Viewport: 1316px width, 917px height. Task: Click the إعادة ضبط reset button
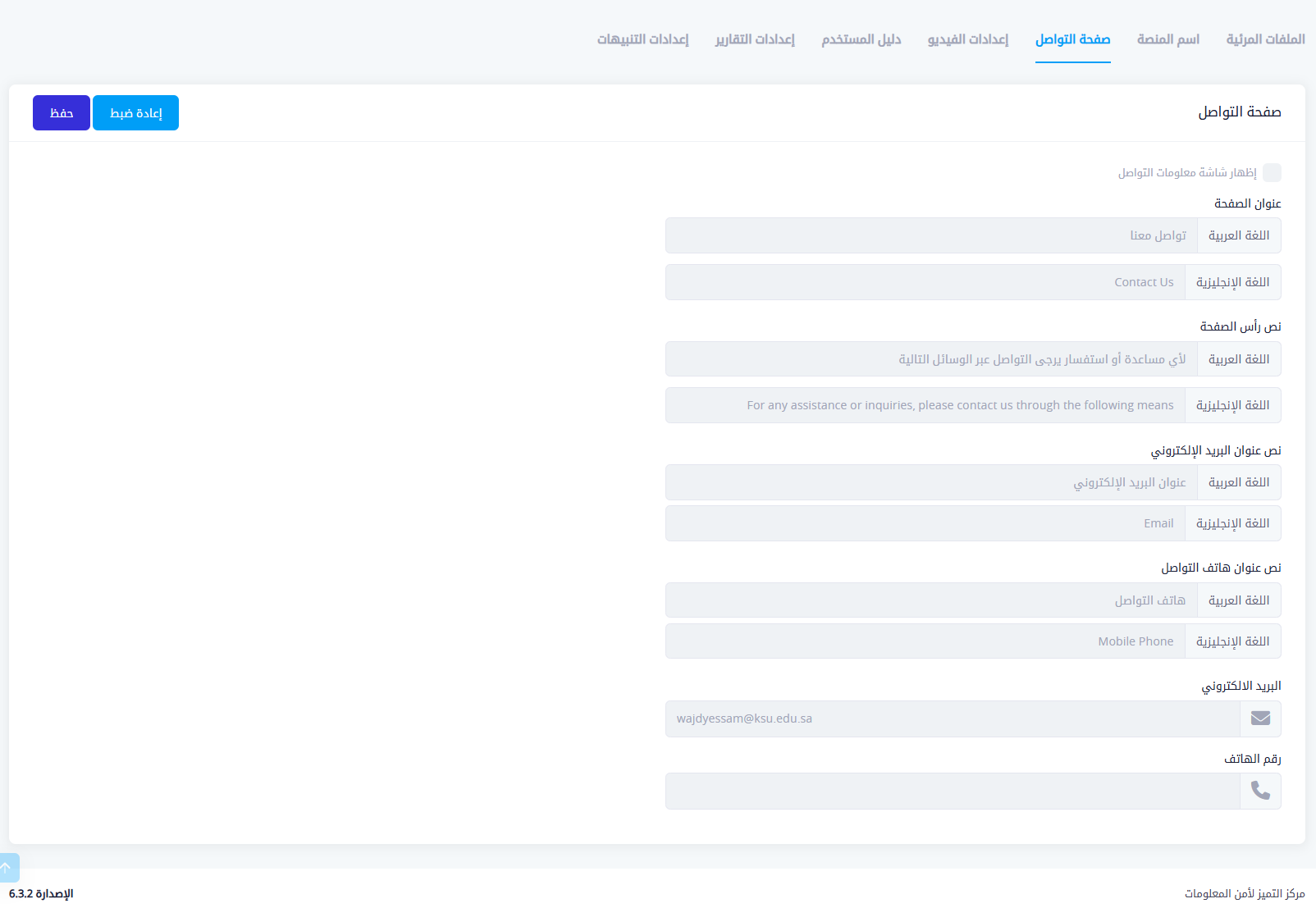coord(135,113)
